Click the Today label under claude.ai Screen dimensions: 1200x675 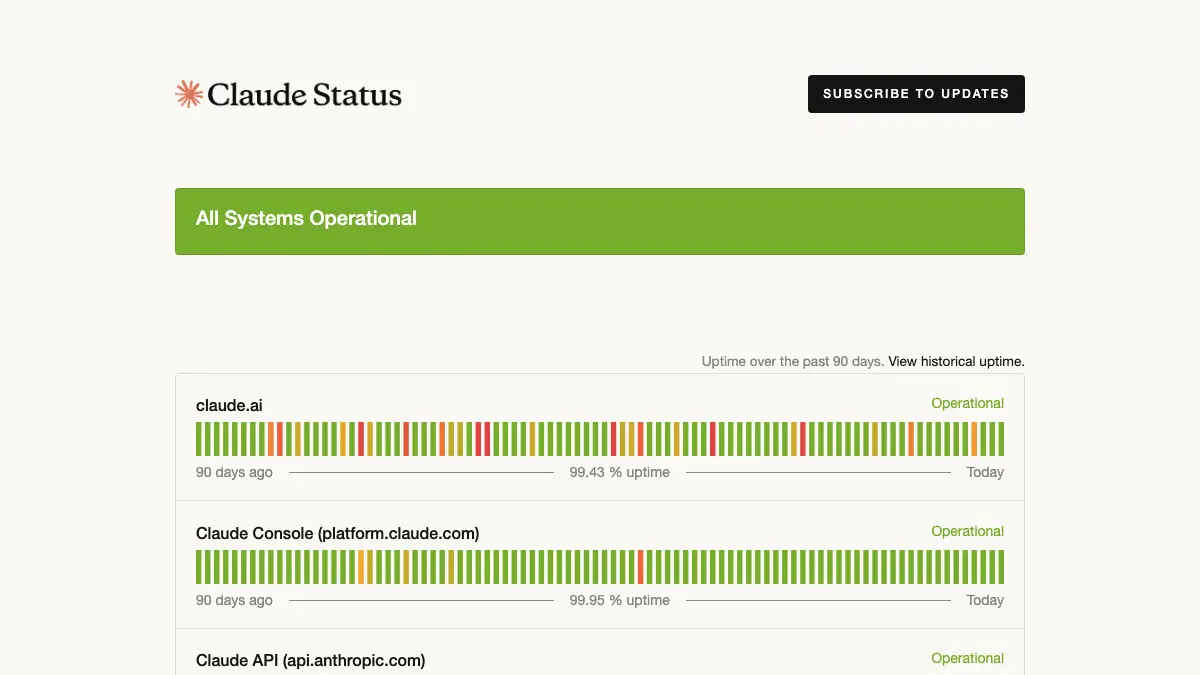985,472
